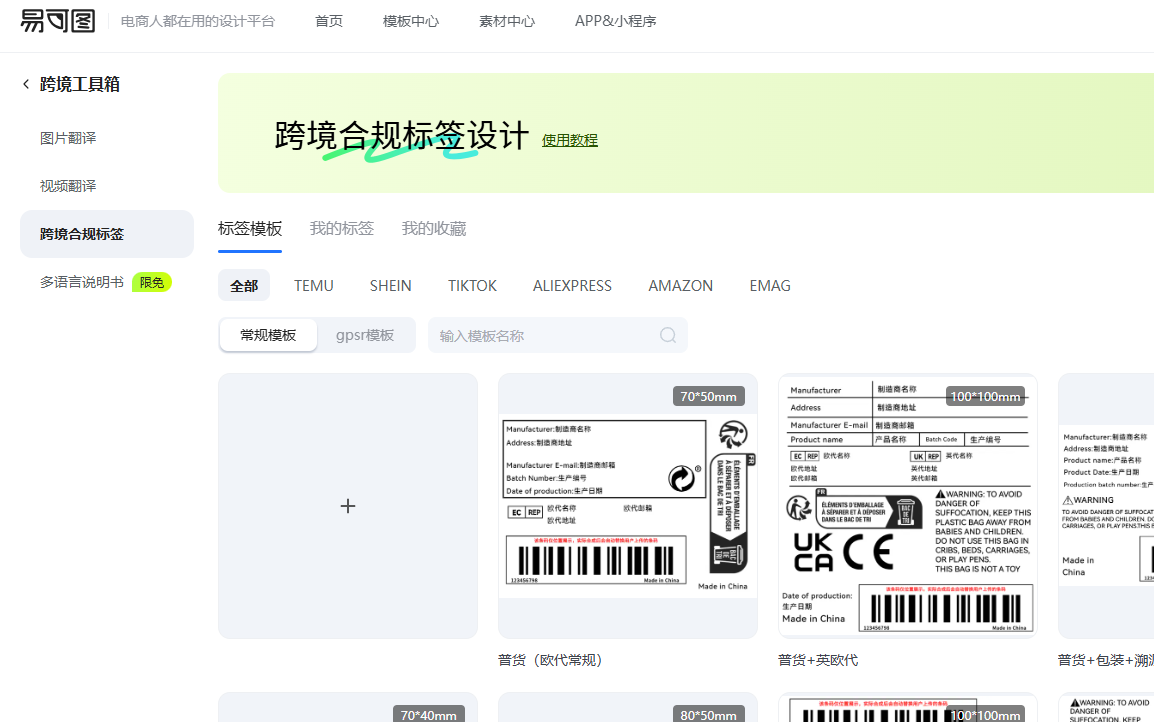Open the 使用教程 link
Image resolution: width=1154 pixels, height=722 pixels.
click(x=570, y=140)
